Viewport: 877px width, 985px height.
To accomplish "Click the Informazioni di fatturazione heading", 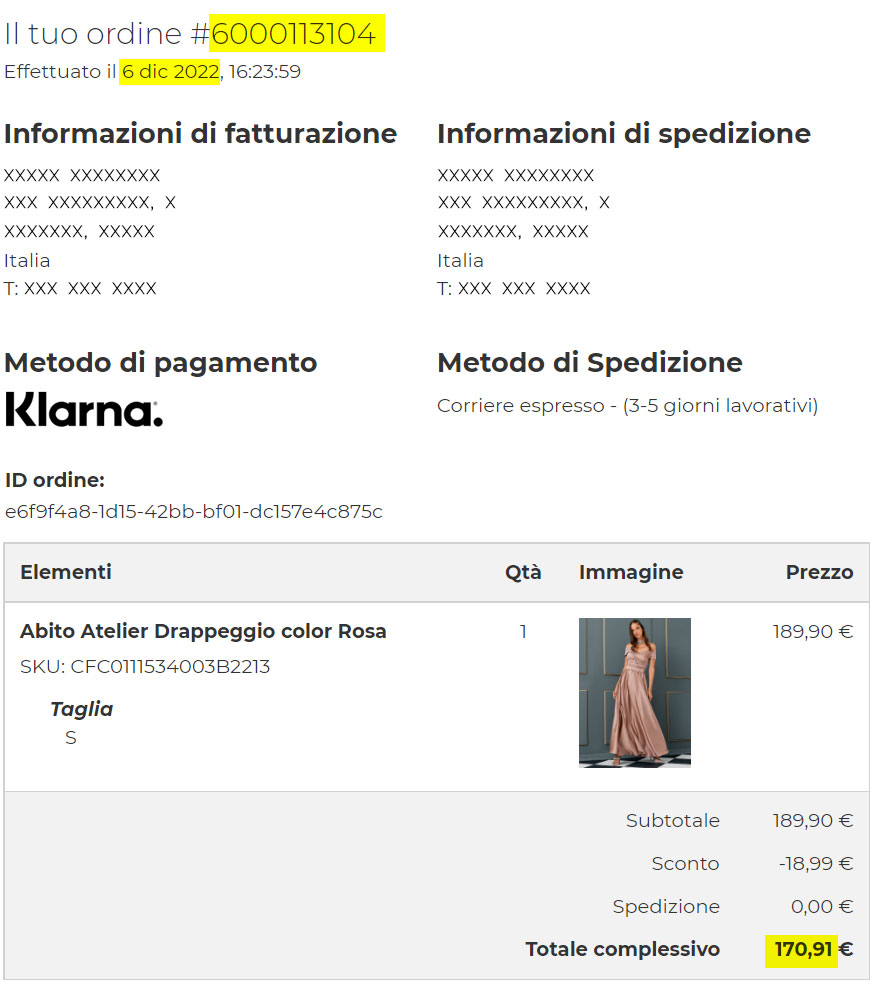I will (x=200, y=133).
